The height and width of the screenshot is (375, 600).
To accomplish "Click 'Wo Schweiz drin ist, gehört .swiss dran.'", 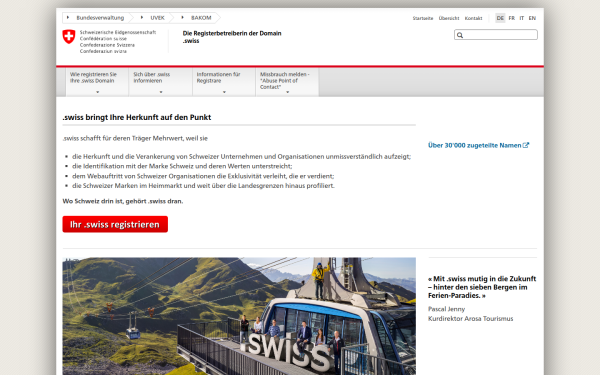I will pyautogui.click(x=123, y=201).
